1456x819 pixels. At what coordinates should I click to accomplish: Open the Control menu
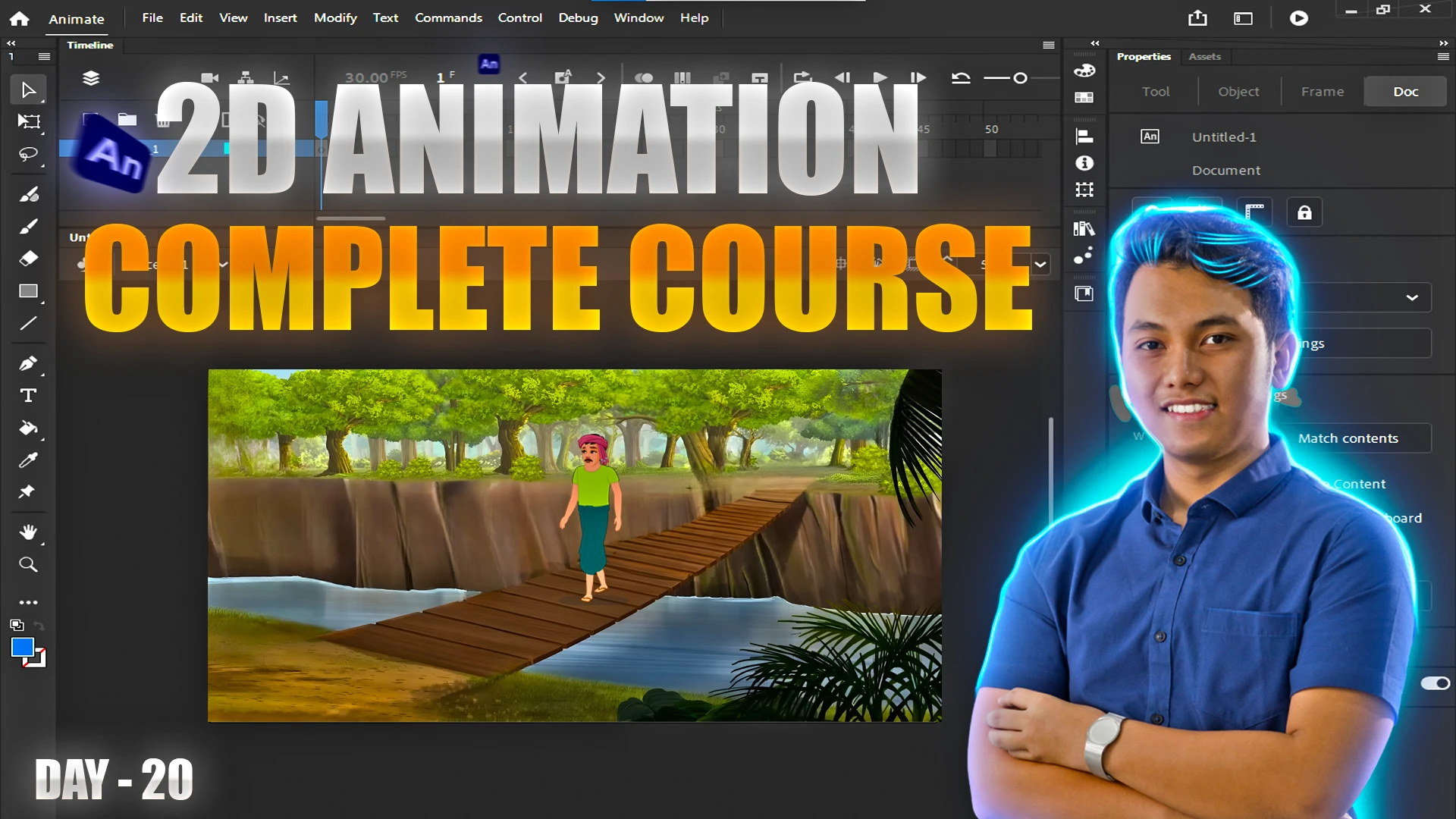(519, 17)
